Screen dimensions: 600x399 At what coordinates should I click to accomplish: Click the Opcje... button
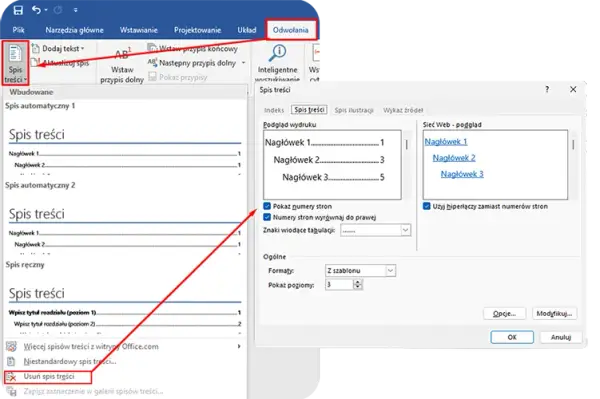tap(504, 314)
